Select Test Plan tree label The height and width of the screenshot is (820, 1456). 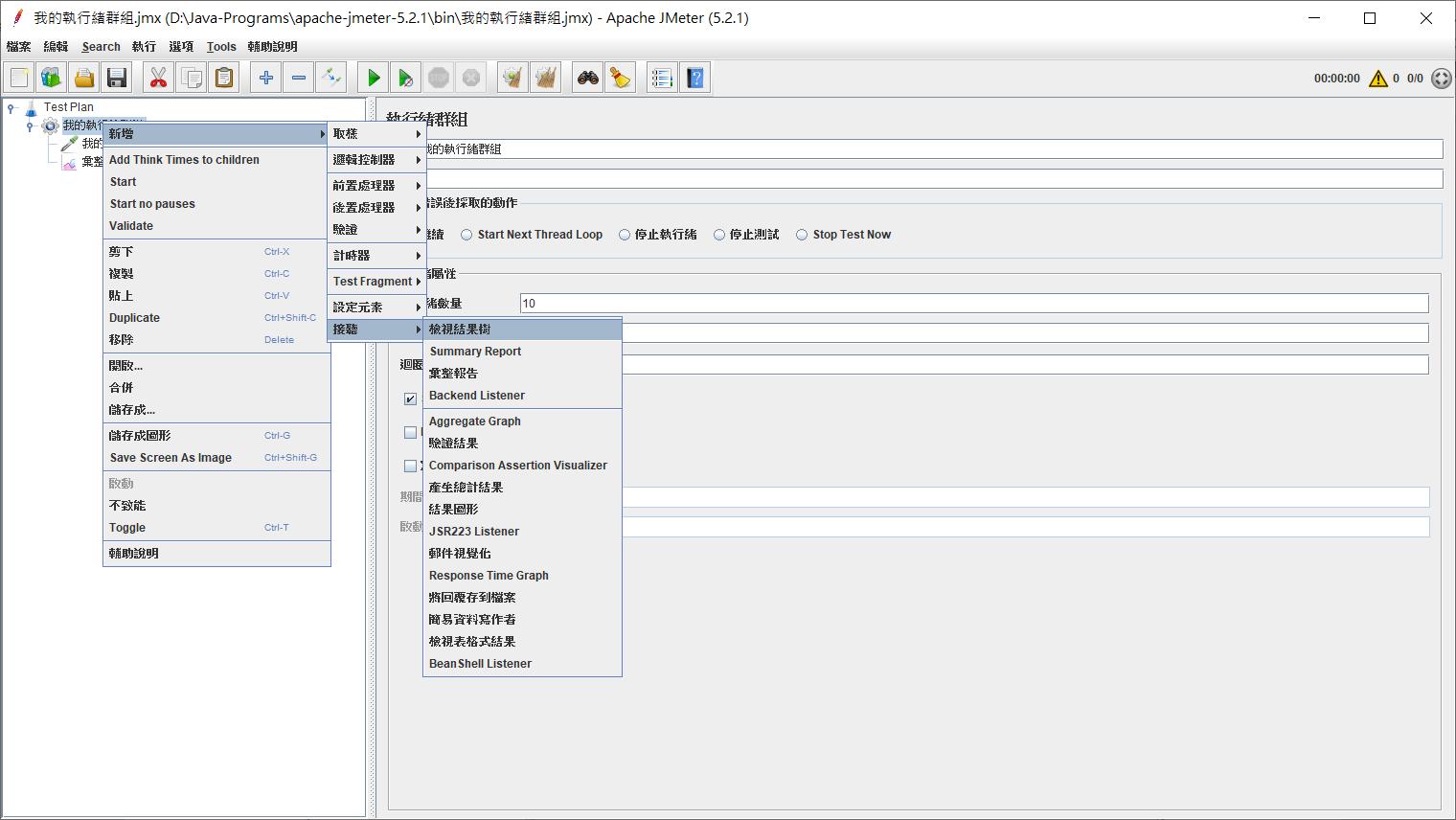pyautogui.click(x=69, y=107)
